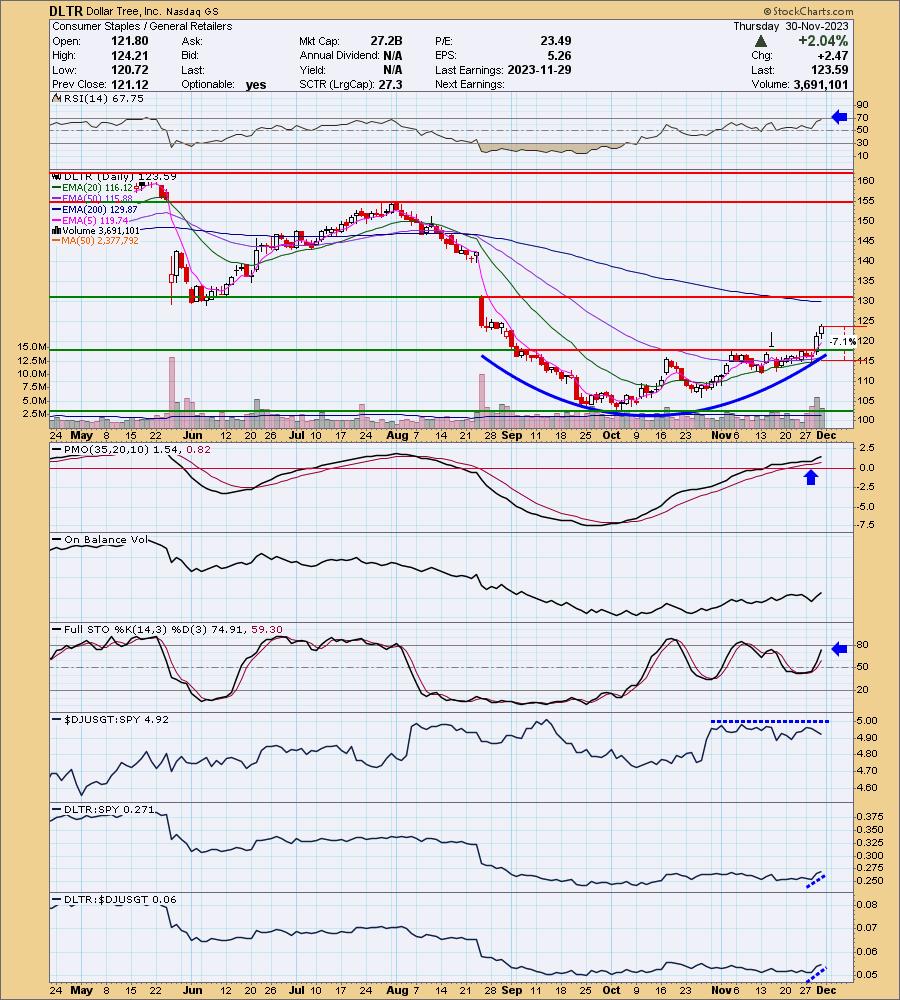Click the DLTR:SPY 0.271 panel label
Image resolution: width=900 pixels, height=1000 pixels.
point(108,809)
